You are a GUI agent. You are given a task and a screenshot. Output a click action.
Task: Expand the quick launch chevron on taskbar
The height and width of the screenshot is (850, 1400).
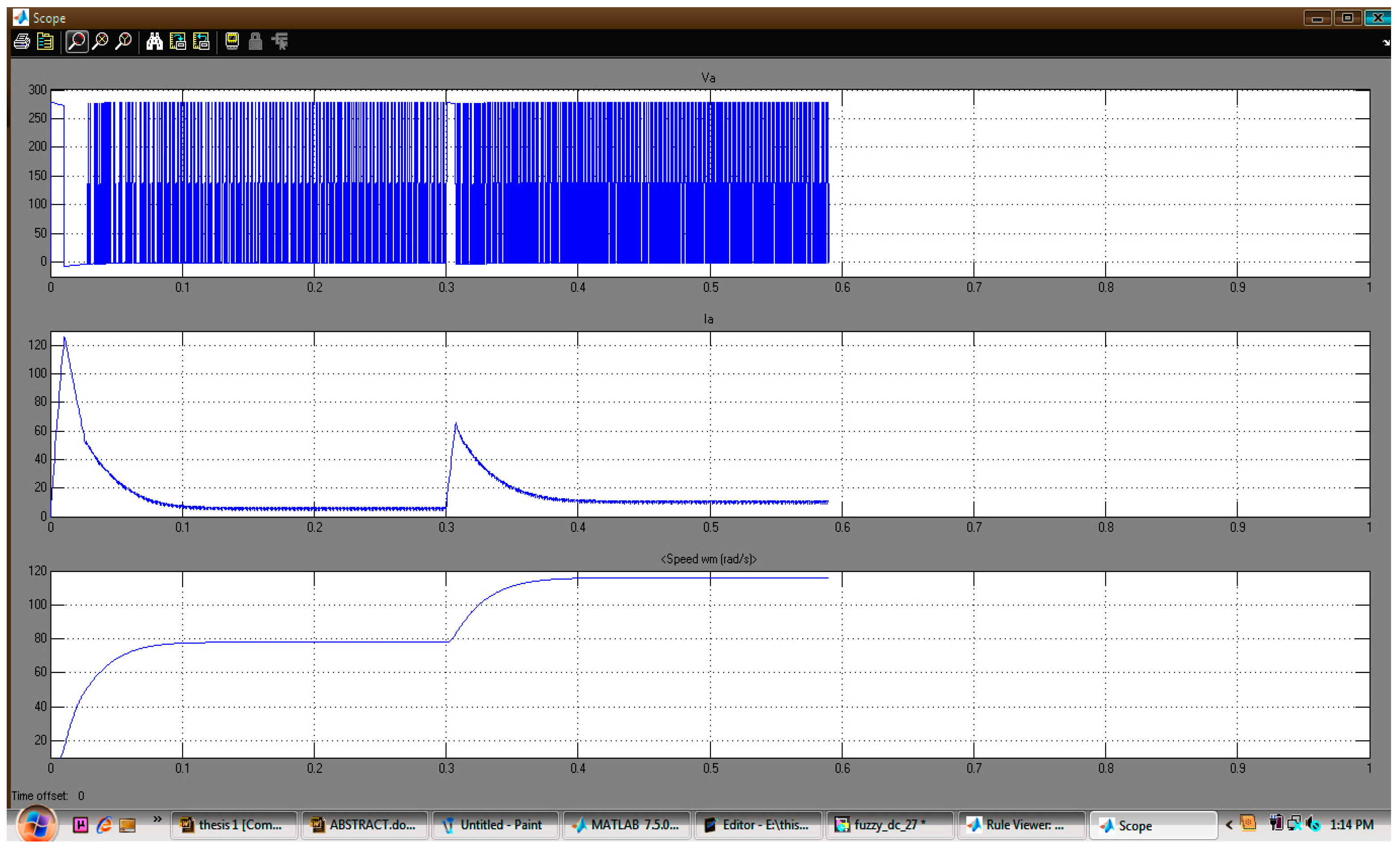[x=157, y=819]
